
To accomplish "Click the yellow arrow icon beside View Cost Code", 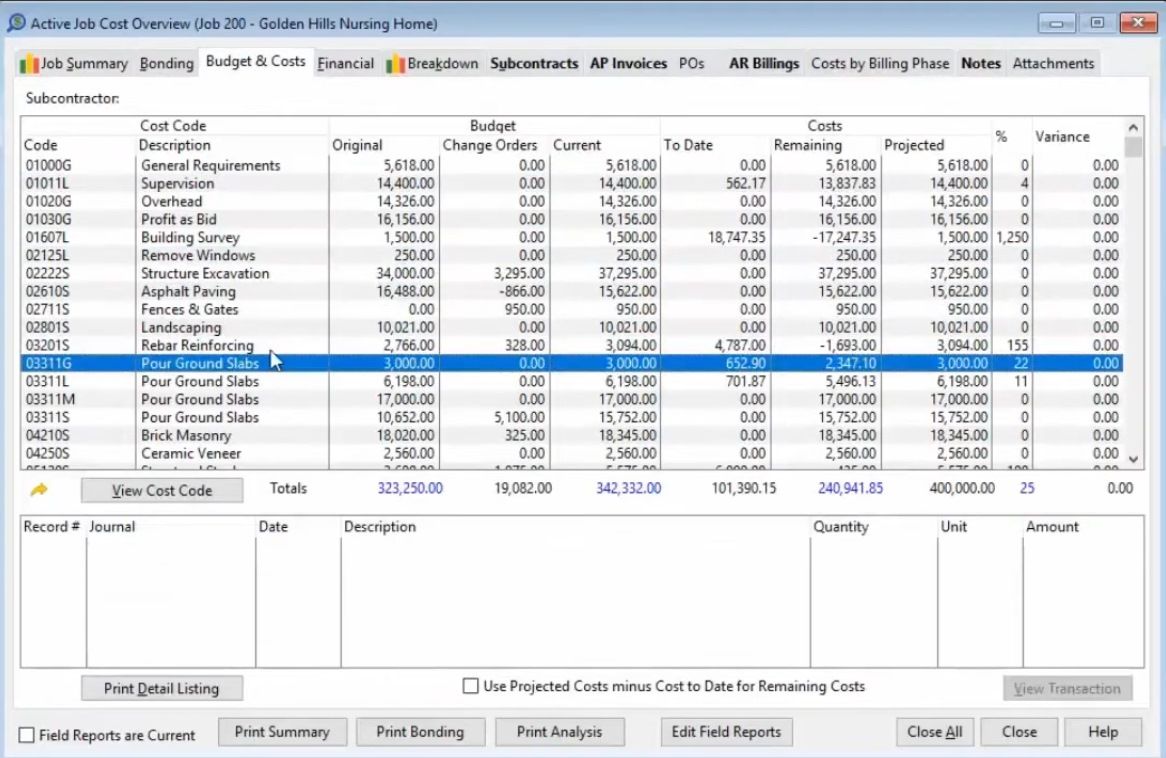I will click(x=40, y=490).
